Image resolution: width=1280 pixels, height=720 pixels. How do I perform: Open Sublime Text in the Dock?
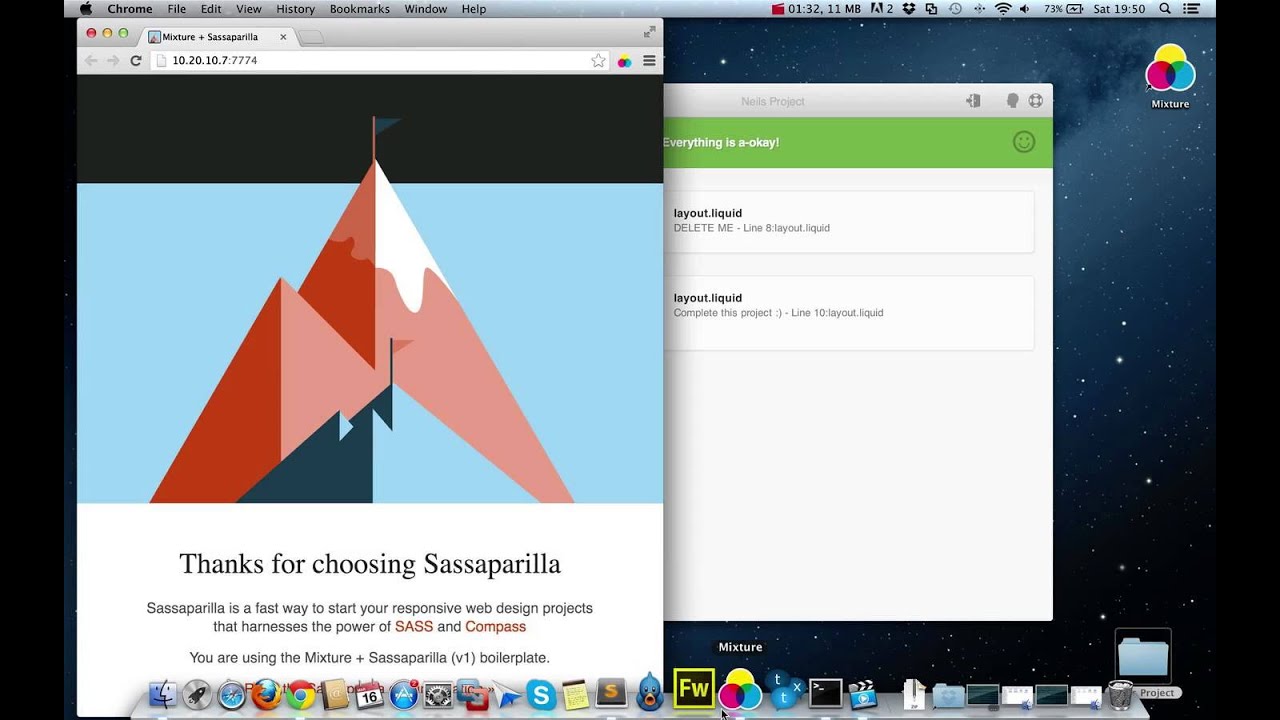pyautogui.click(x=611, y=693)
